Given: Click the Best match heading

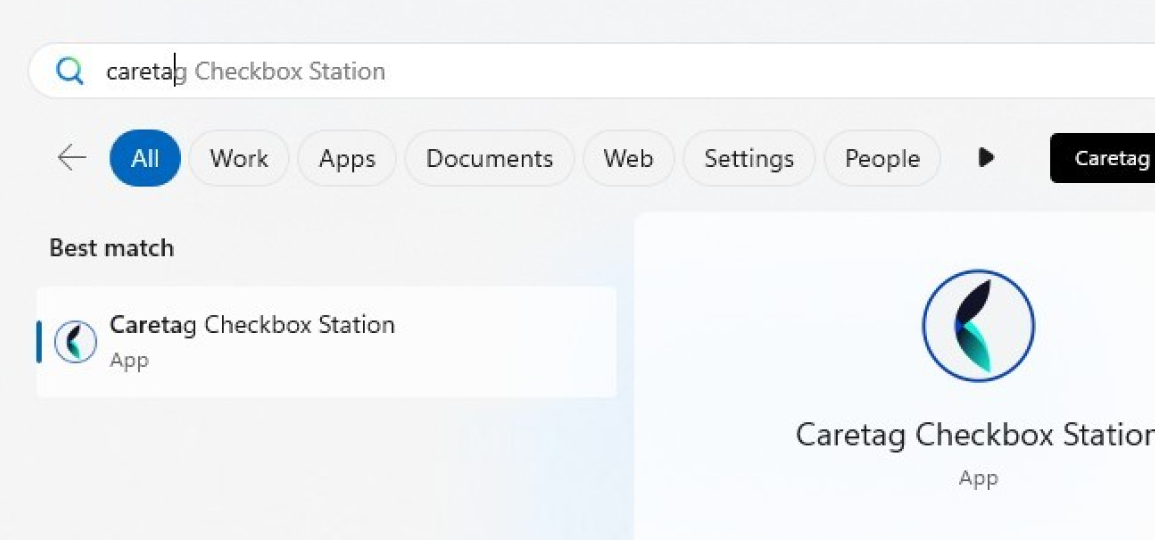Looking at the screenshot, I should (112, 248).
